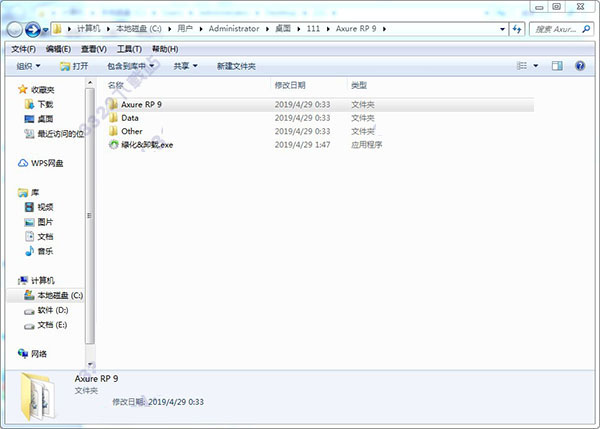Open the 文件(F) menu
Image resolution: width=600 pixels, height=429 pixels.
tap(23, 49)
